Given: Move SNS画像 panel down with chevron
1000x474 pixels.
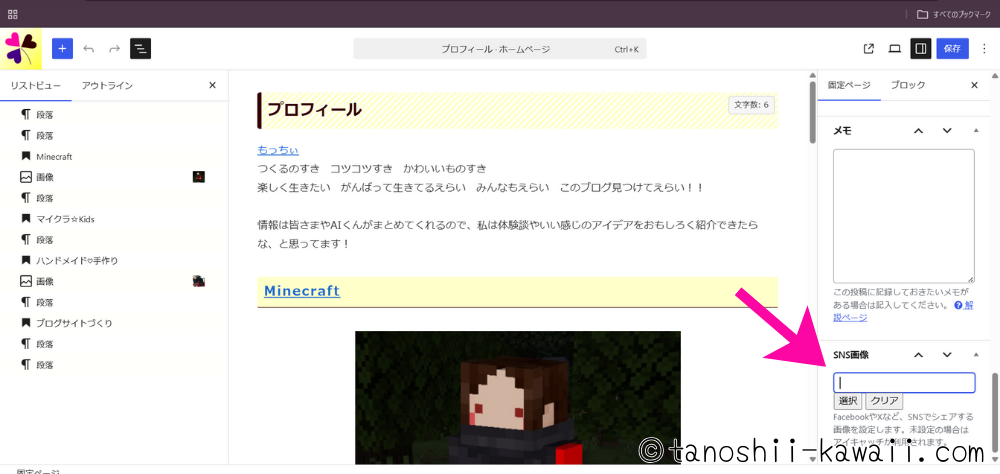Looking at the screenshot, I should coord(947,355).
